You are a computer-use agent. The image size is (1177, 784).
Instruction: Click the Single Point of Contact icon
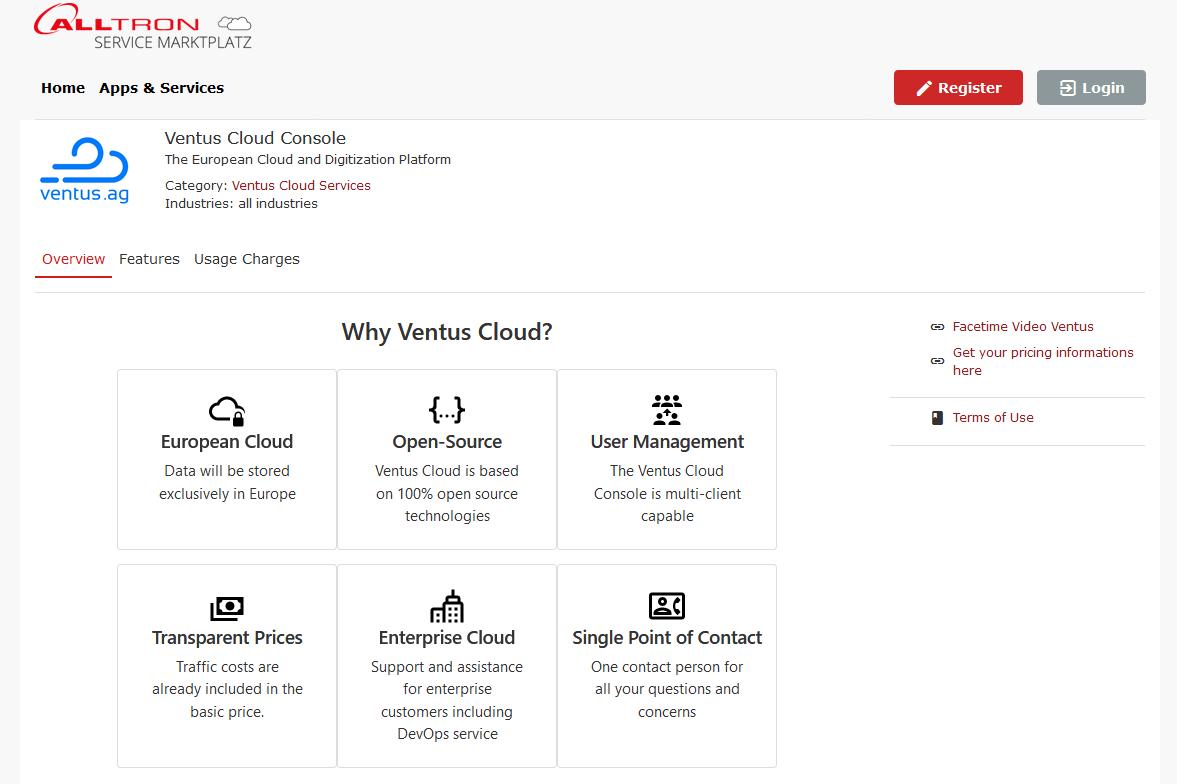(x=667, y=606)
